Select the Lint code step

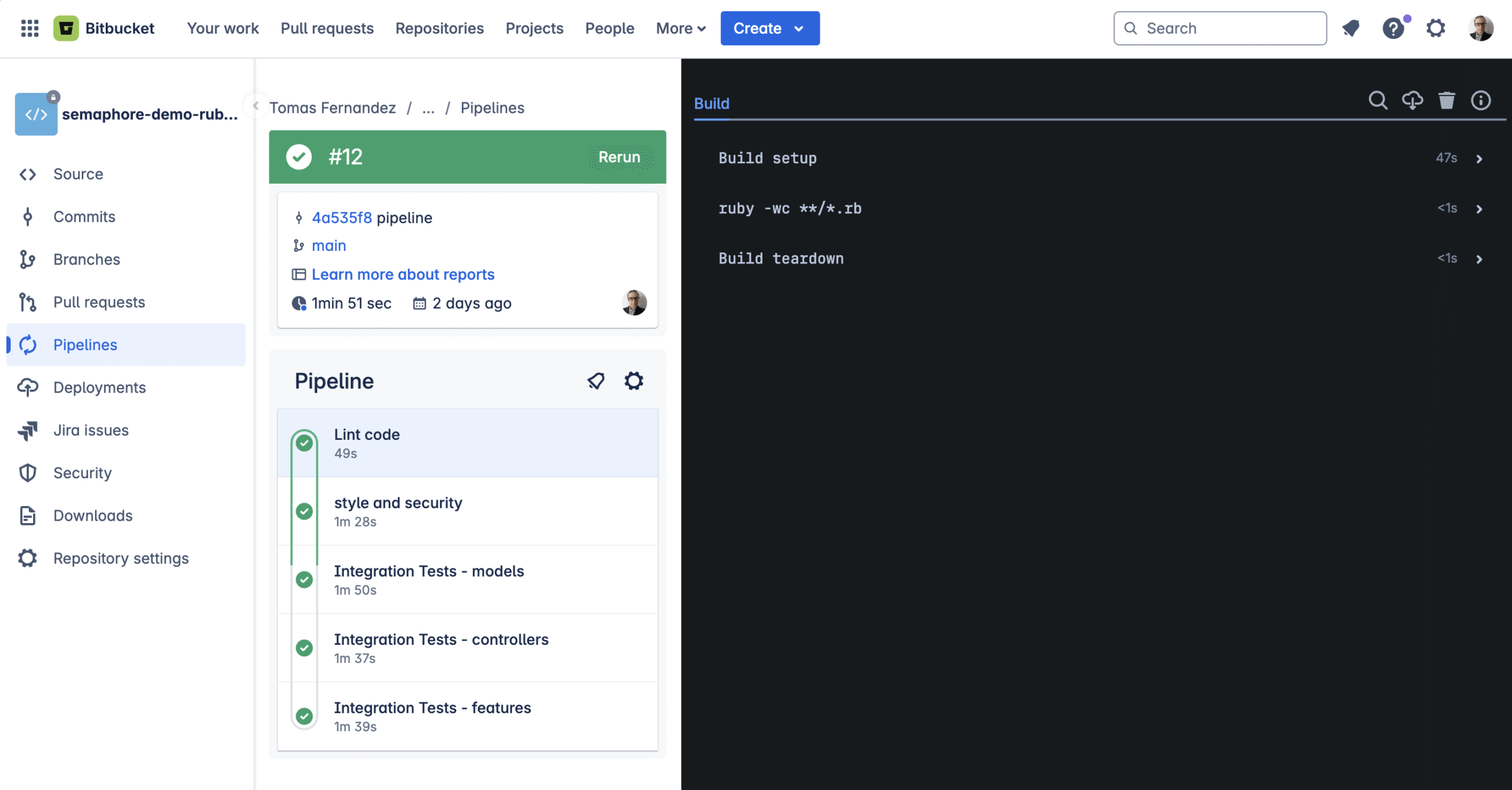point(467,443)
